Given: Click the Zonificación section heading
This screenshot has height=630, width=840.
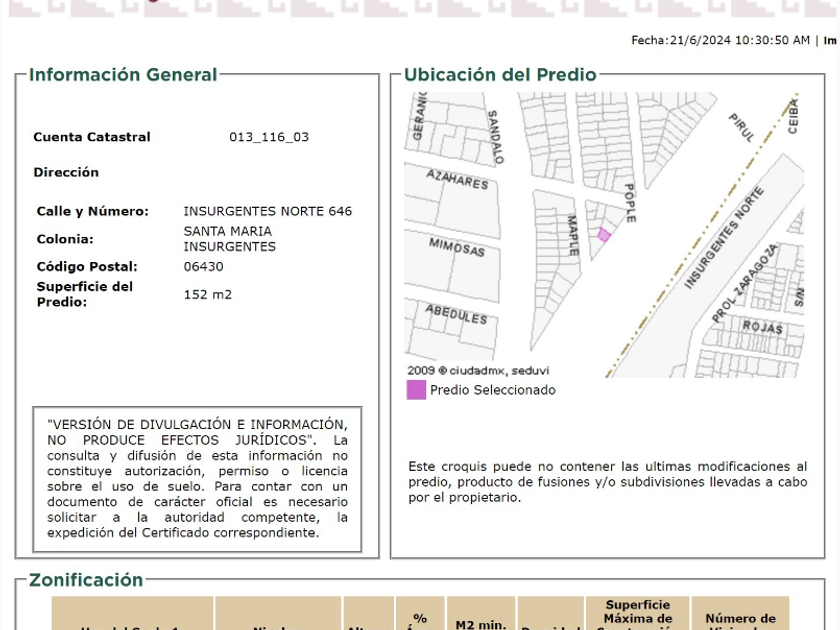Looking at the screenshot, I should 86,580.
